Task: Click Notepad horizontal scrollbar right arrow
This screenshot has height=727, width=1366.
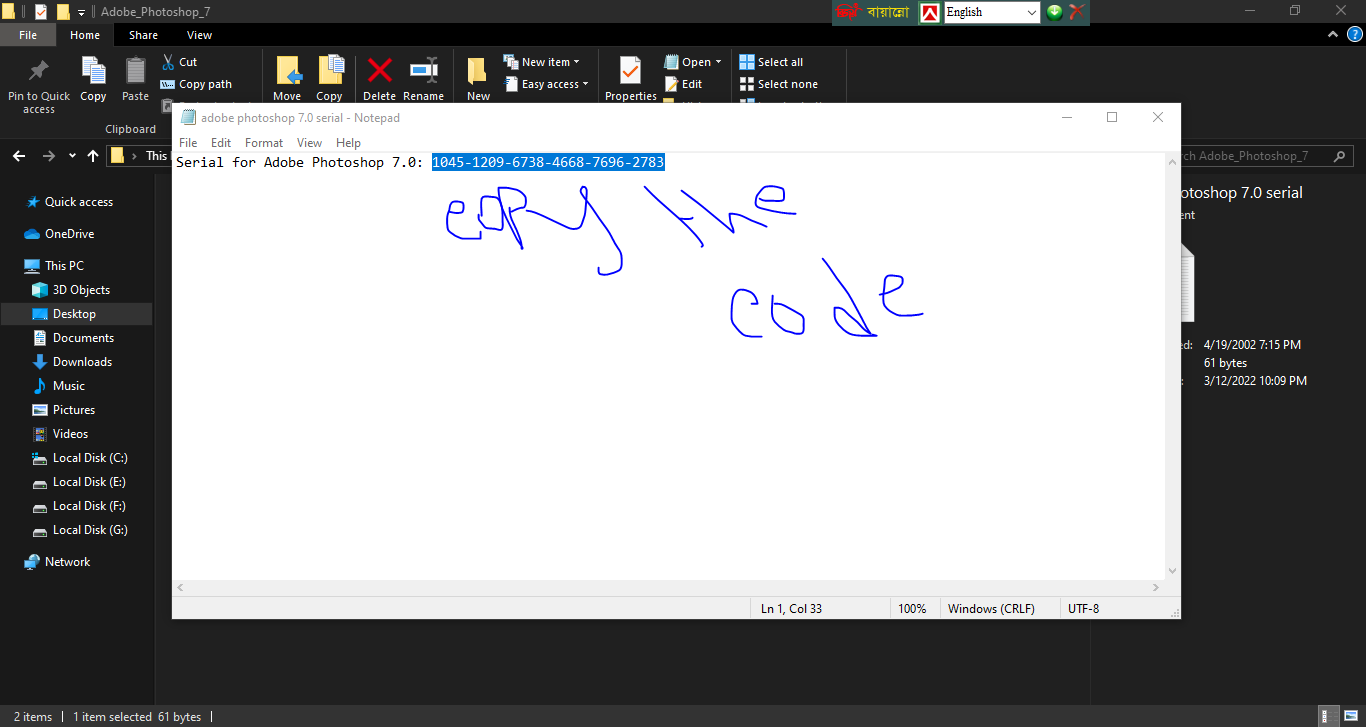Action: point(1156,588)
